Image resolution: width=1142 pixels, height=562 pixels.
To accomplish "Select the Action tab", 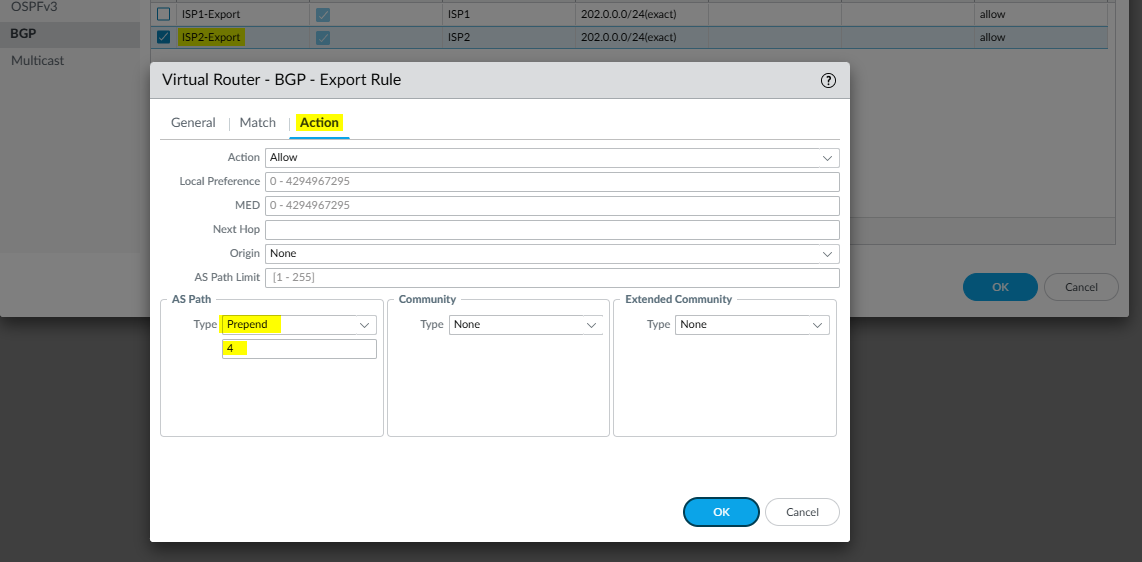I will pyautogui.click(x=319, y=122).
